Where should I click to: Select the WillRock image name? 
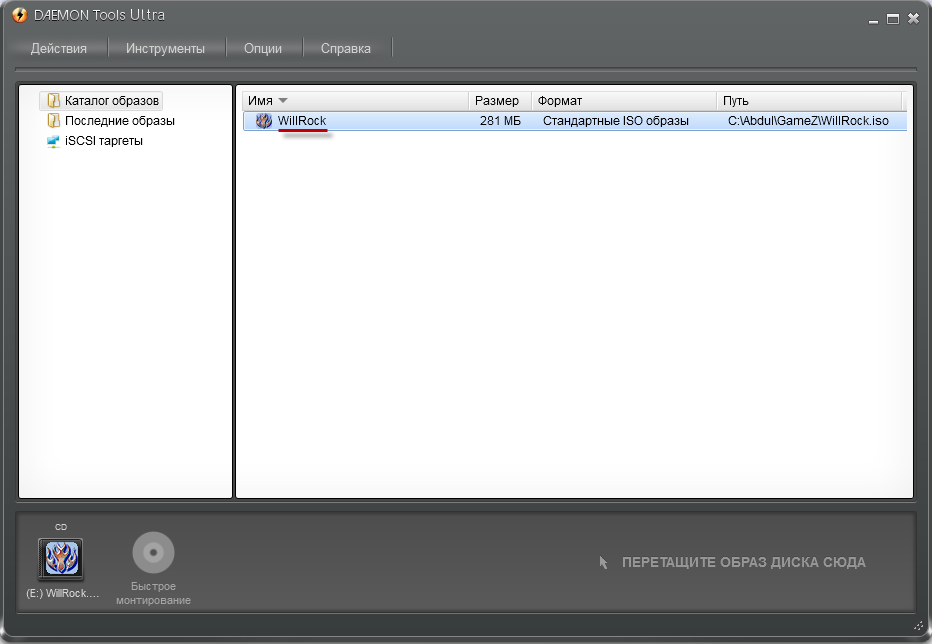pos(302,121)
